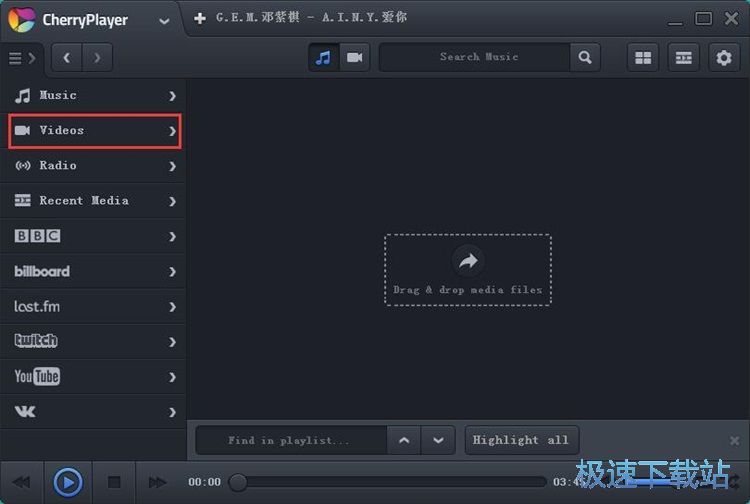Open the Videos sidebar section
The width and height of the screenshot is (750, 504).
pyautogui.click(x=95, y=131)
